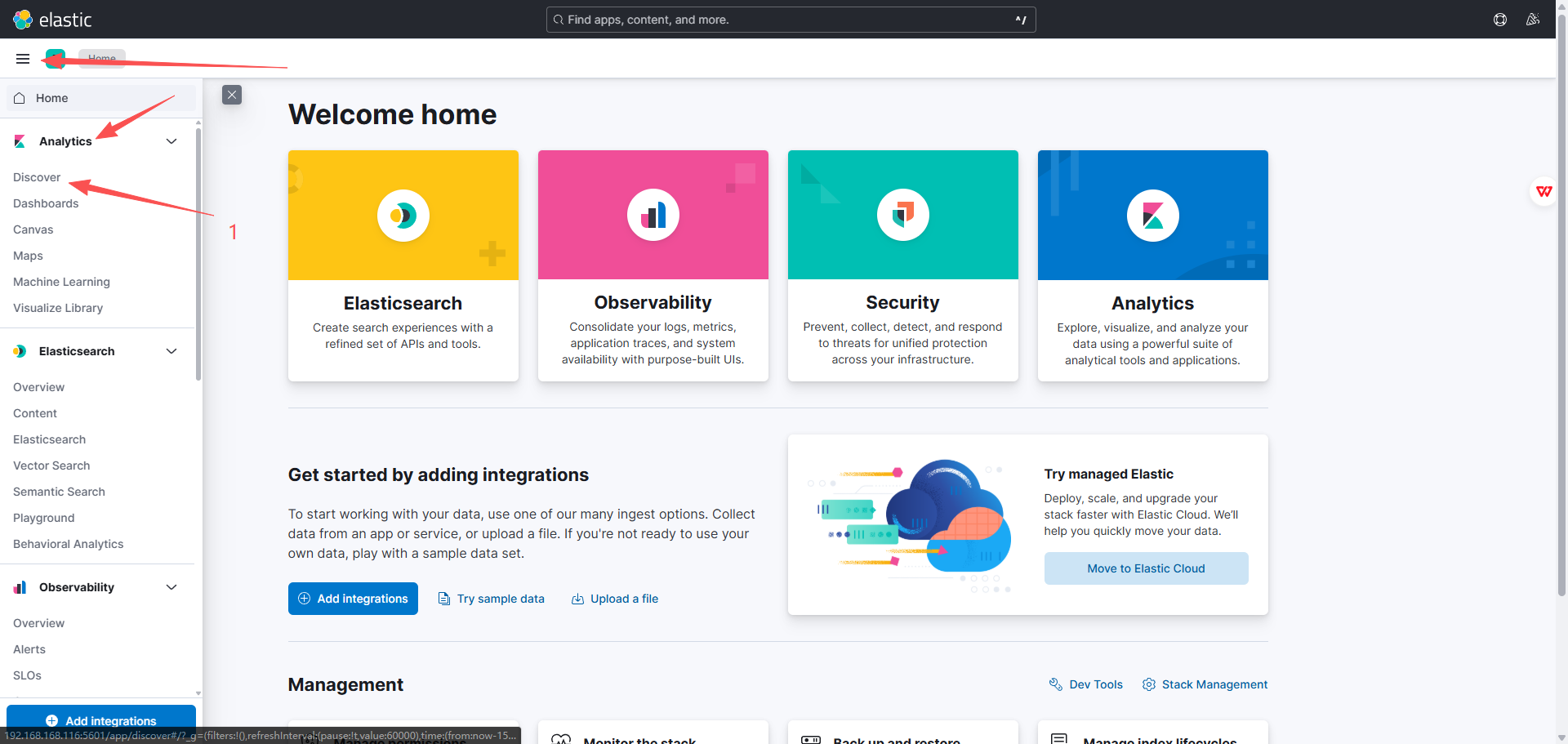Click Move to Elastic Cloud button
The width and height of the screenshot is (1568, 744).
click(1146, 568)
